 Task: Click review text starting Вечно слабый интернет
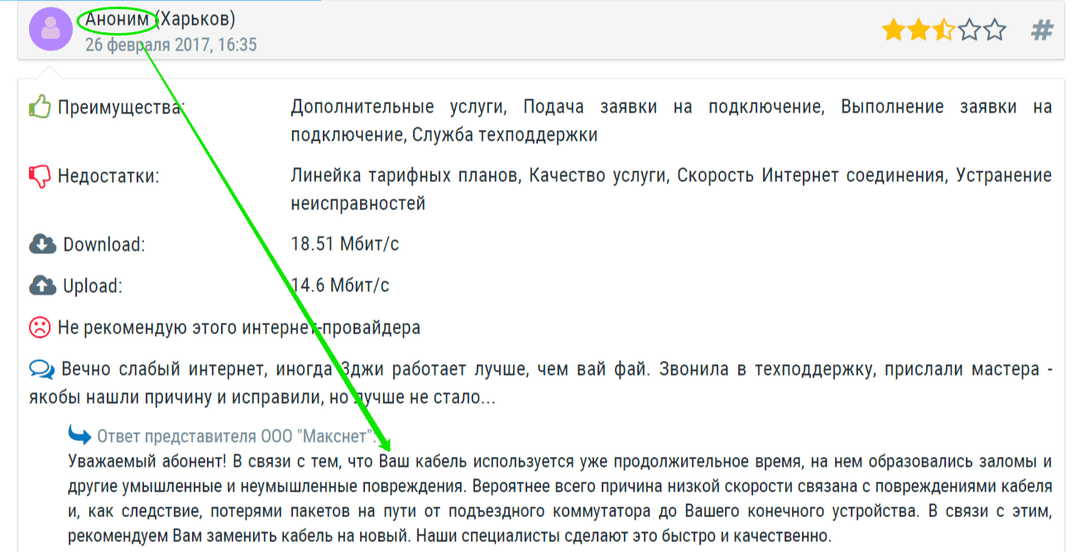541,383
